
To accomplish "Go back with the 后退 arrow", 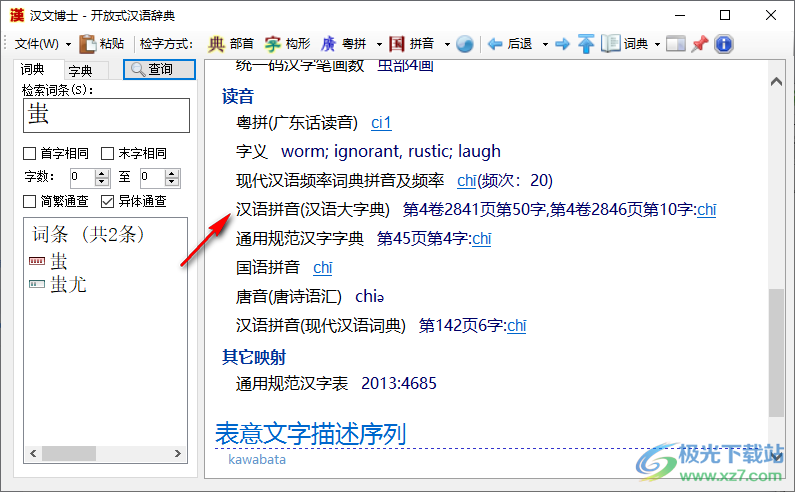I will tap(510, 44).
